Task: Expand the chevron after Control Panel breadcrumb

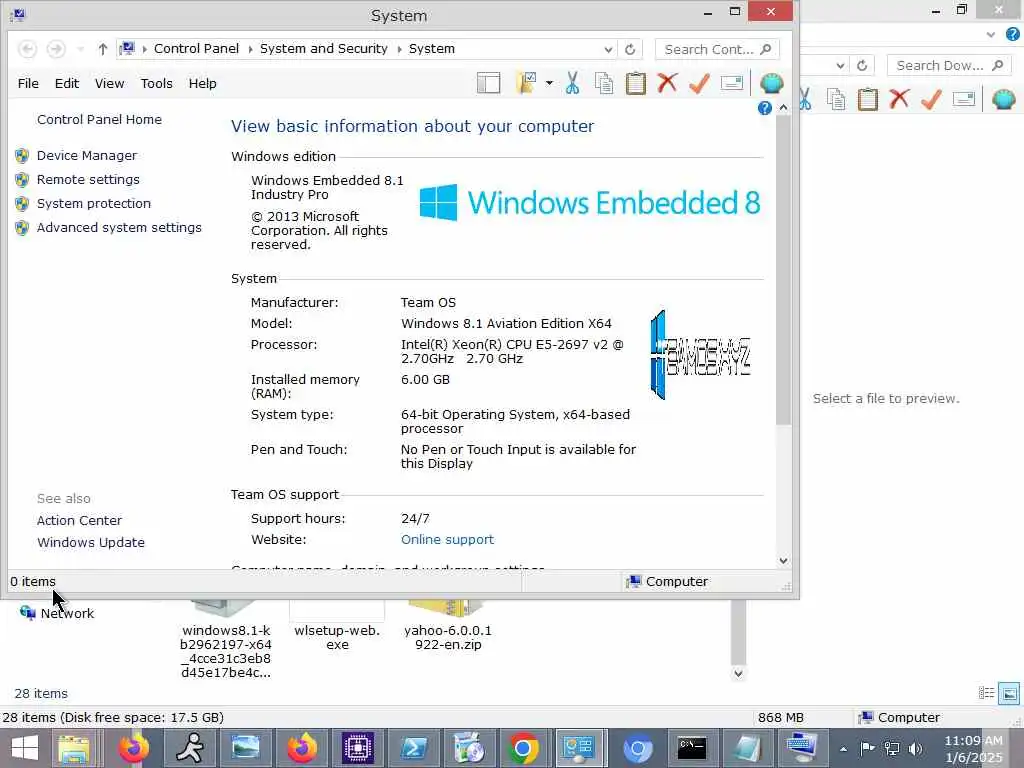Action: tap(249, 49)
